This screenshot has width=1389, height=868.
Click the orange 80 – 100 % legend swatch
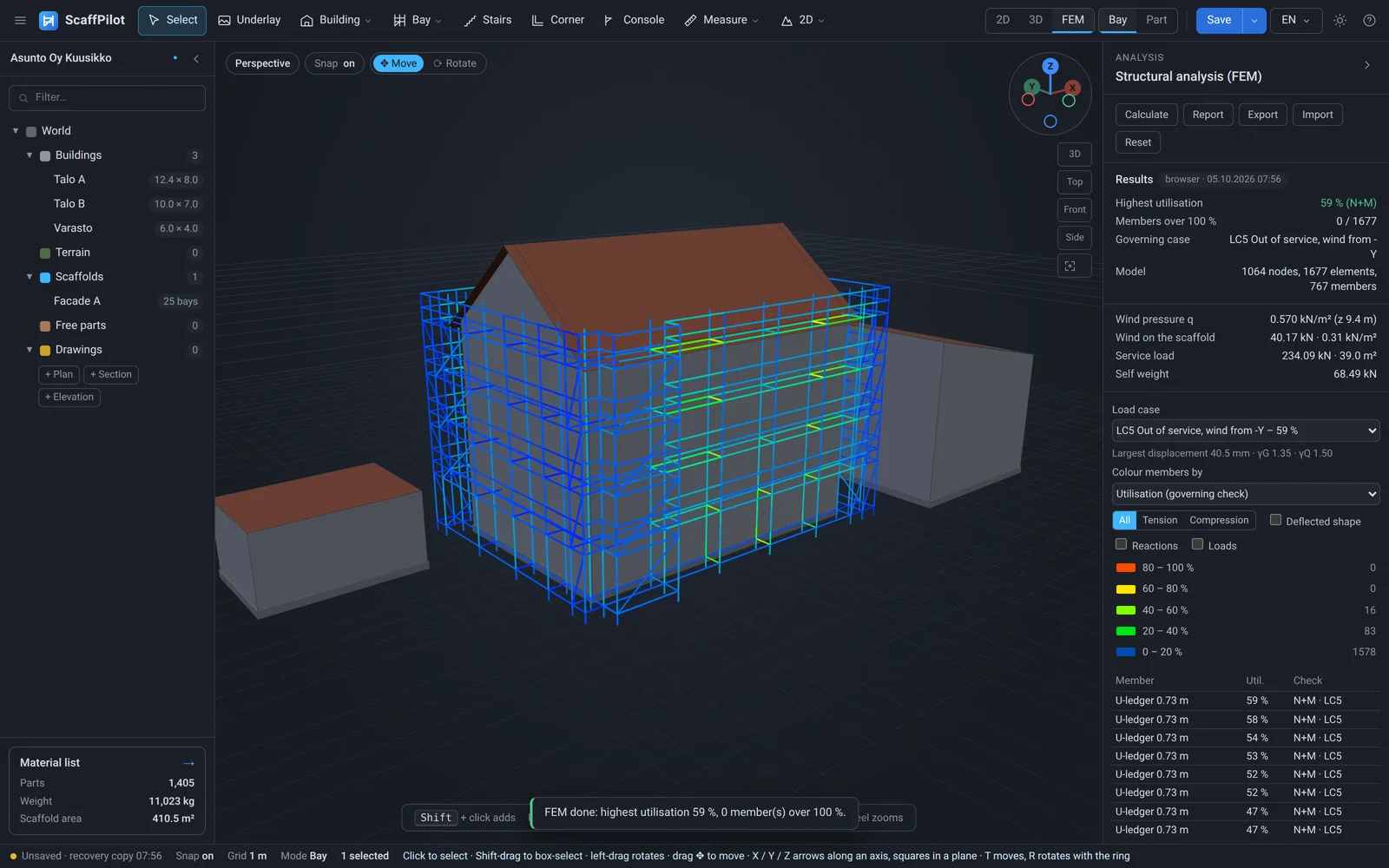[1126, 568]
